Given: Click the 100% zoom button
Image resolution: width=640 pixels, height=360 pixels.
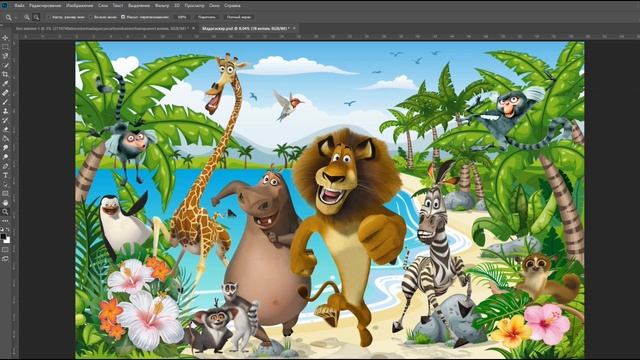Looking at the screenshot, I should 182,17.
